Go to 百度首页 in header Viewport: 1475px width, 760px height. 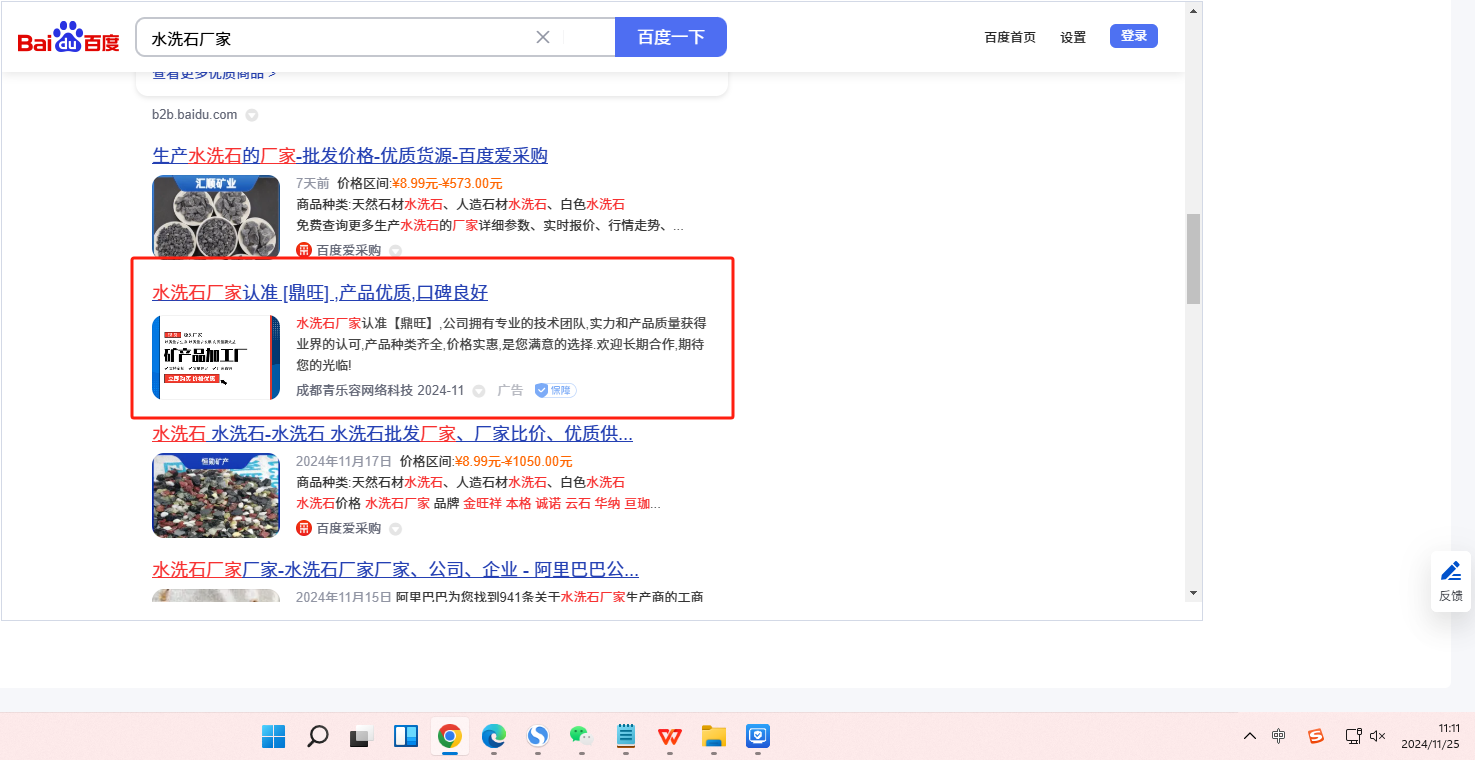pos(1010,37)
